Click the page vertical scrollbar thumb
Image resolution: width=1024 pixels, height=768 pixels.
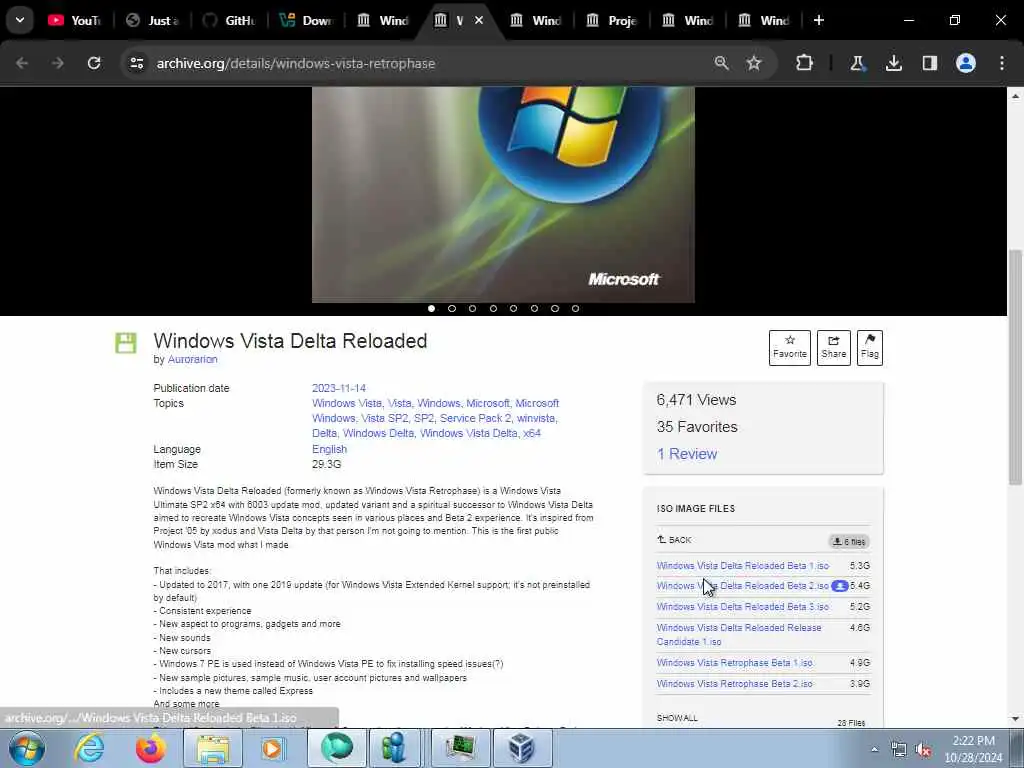(1015, 367)
